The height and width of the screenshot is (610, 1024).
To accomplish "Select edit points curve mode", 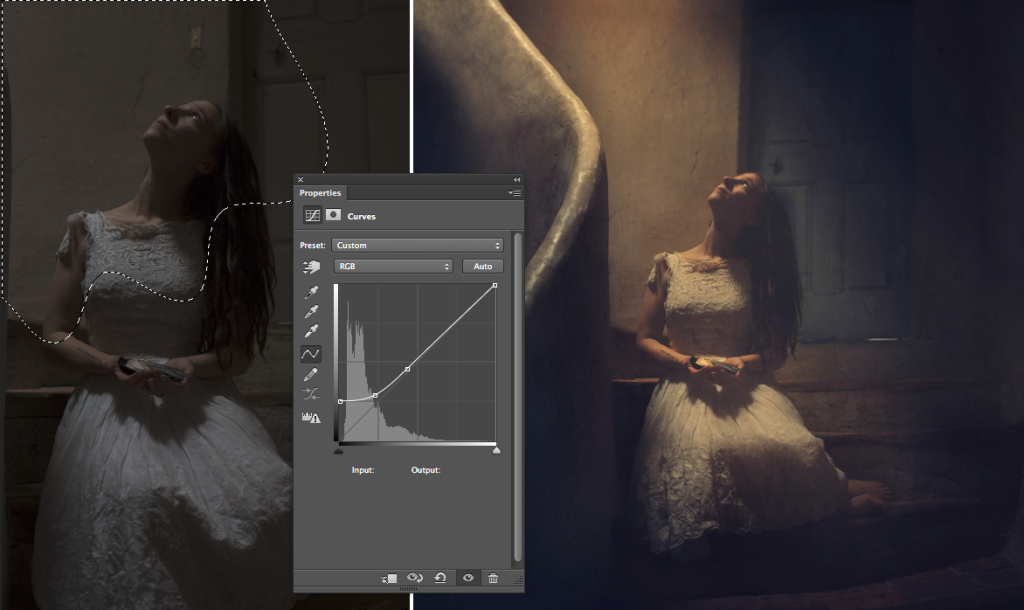I will (311, 354).
